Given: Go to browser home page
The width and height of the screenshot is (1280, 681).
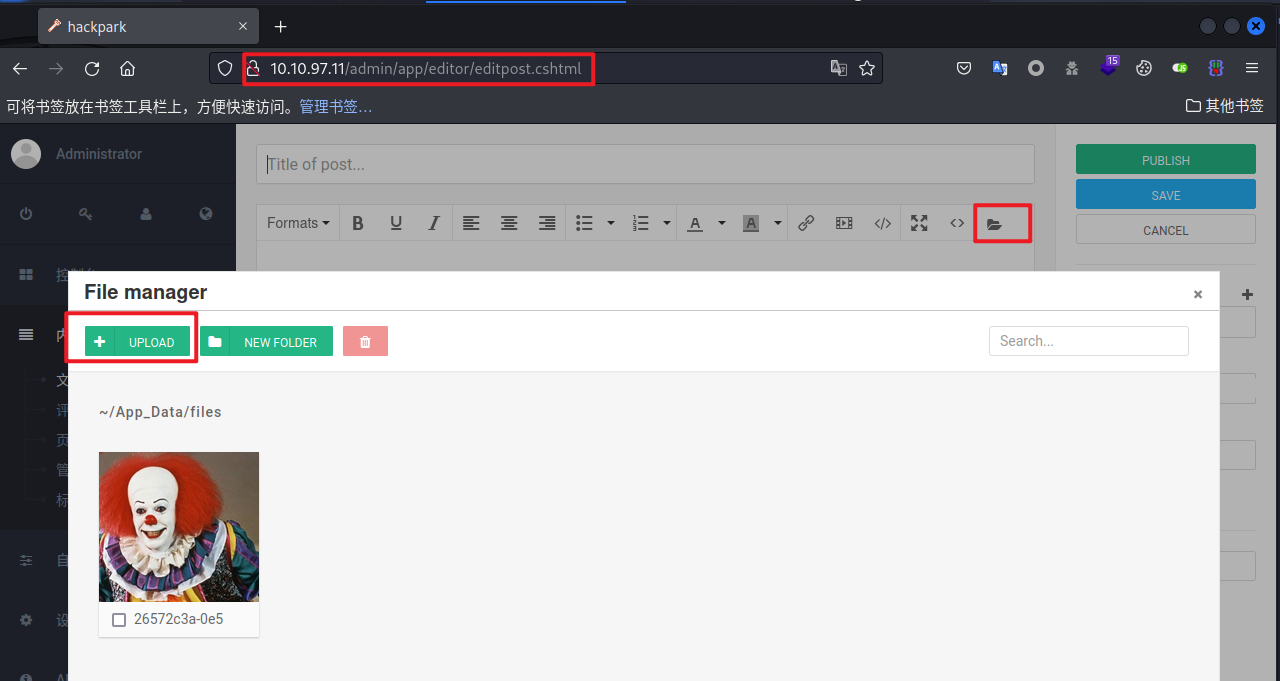Looking at the screenshot, I should [127, 69].
